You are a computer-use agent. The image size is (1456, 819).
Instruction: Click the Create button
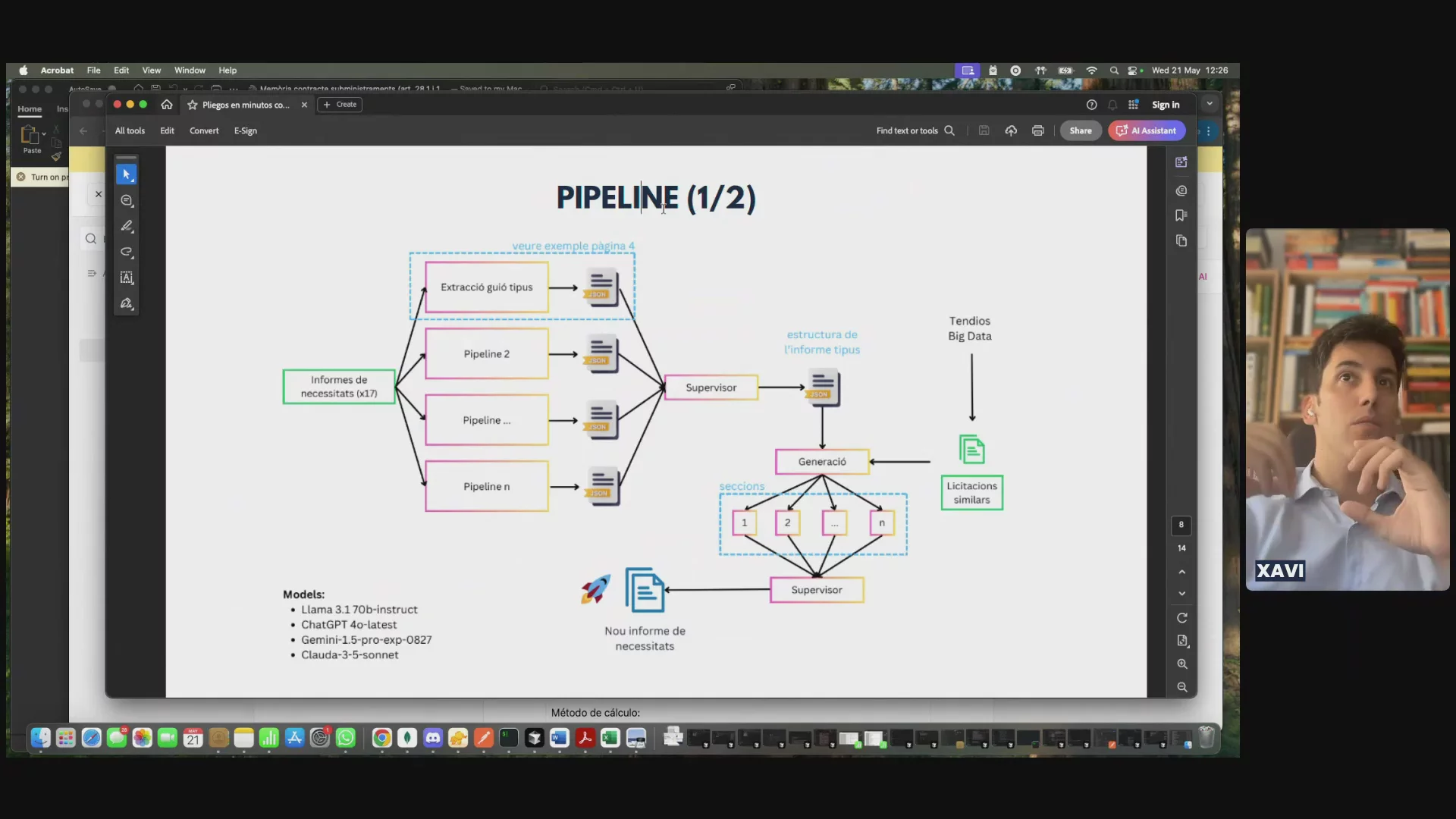(340, 105)
